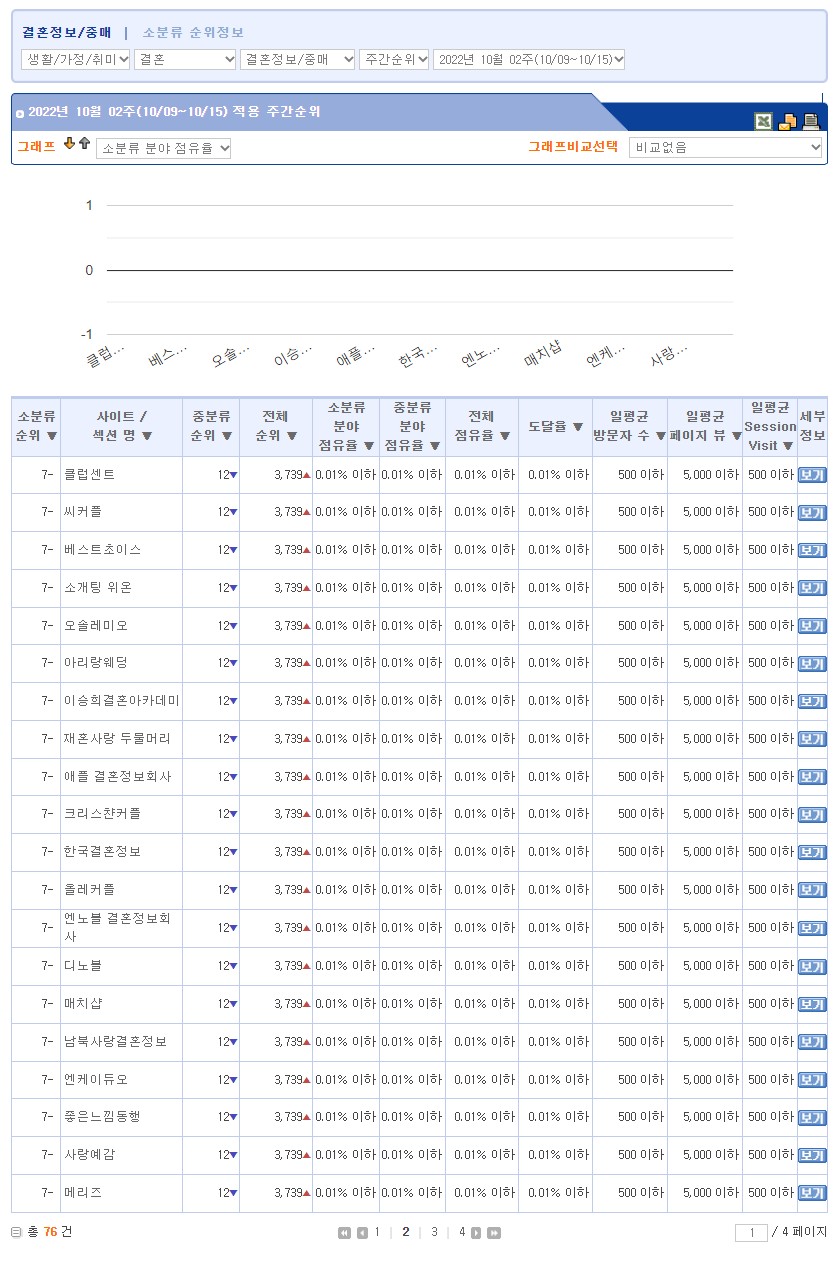Screen dimensions: 840x1268
Task: Go to the next page arrow
Action: tap(476, 1233)
